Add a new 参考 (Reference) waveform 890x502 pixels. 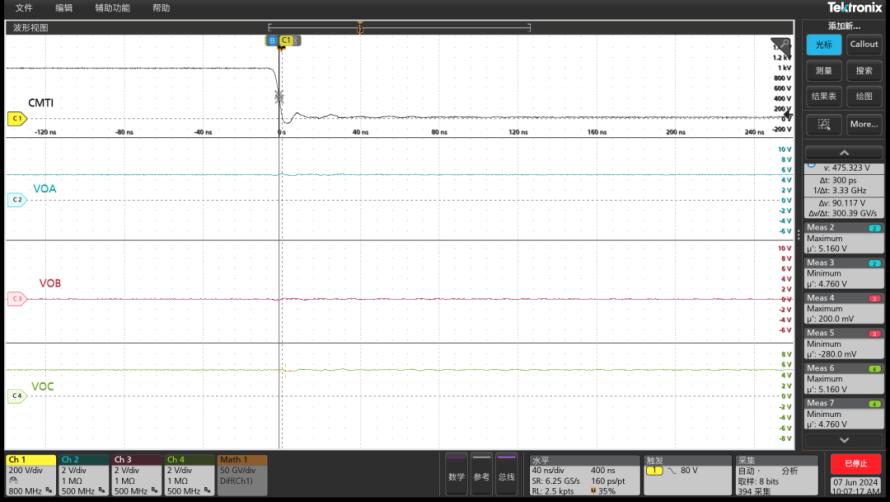(x=481, y=474)
